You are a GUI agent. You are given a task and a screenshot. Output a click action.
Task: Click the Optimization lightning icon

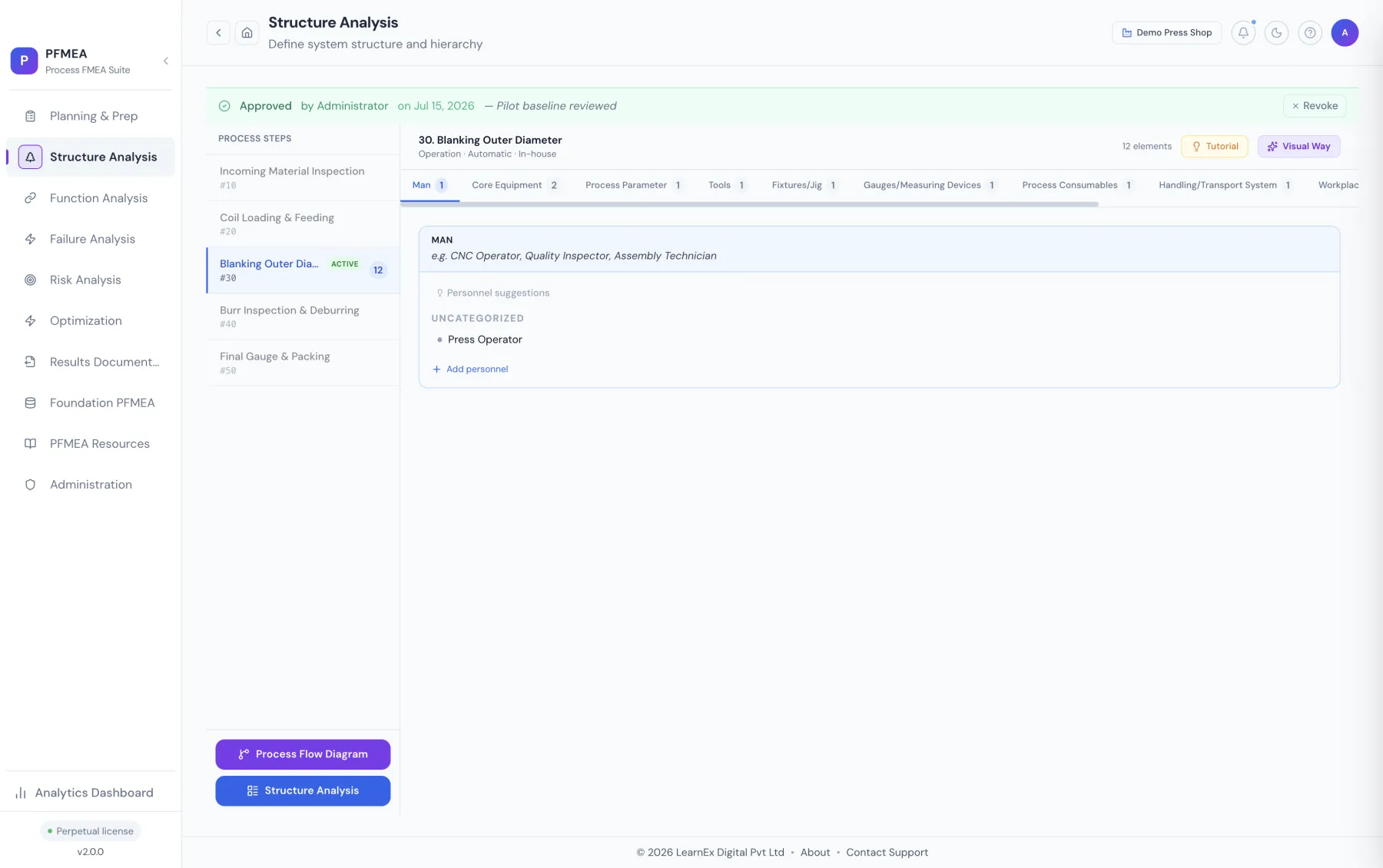point(30,321)
